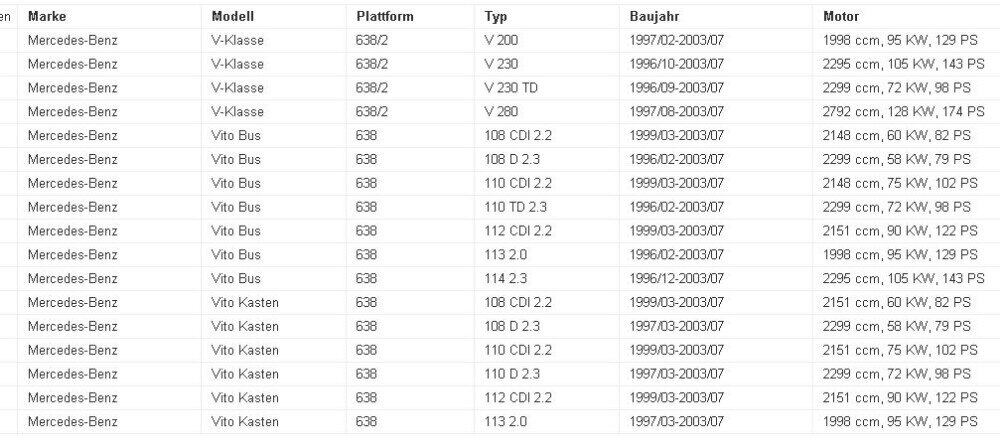Select the 114 2.3 type cell
The height and width of the screenshot is (448, 1000).
[x=508, y=279]
